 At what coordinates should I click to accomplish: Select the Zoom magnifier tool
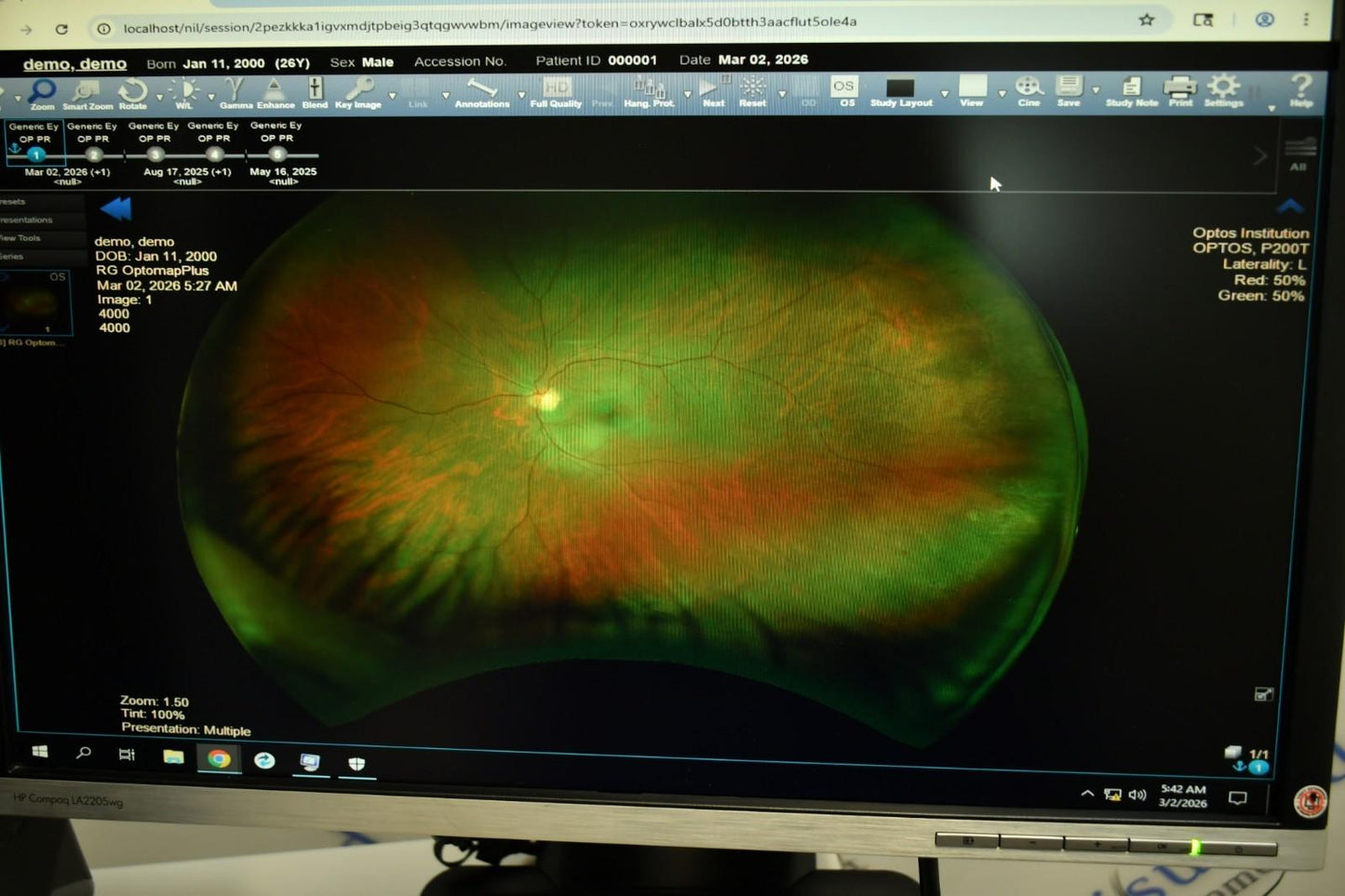click(x=42, y=94)
